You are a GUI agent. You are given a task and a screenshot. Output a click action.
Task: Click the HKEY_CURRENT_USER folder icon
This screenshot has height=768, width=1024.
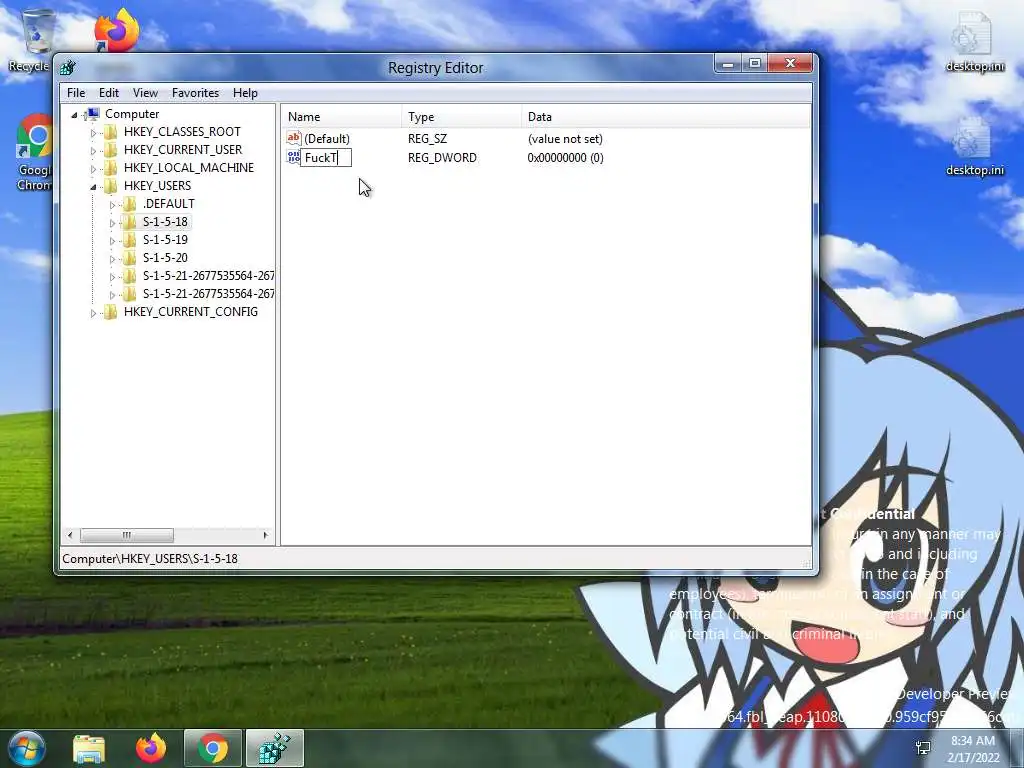coord(110,150)
